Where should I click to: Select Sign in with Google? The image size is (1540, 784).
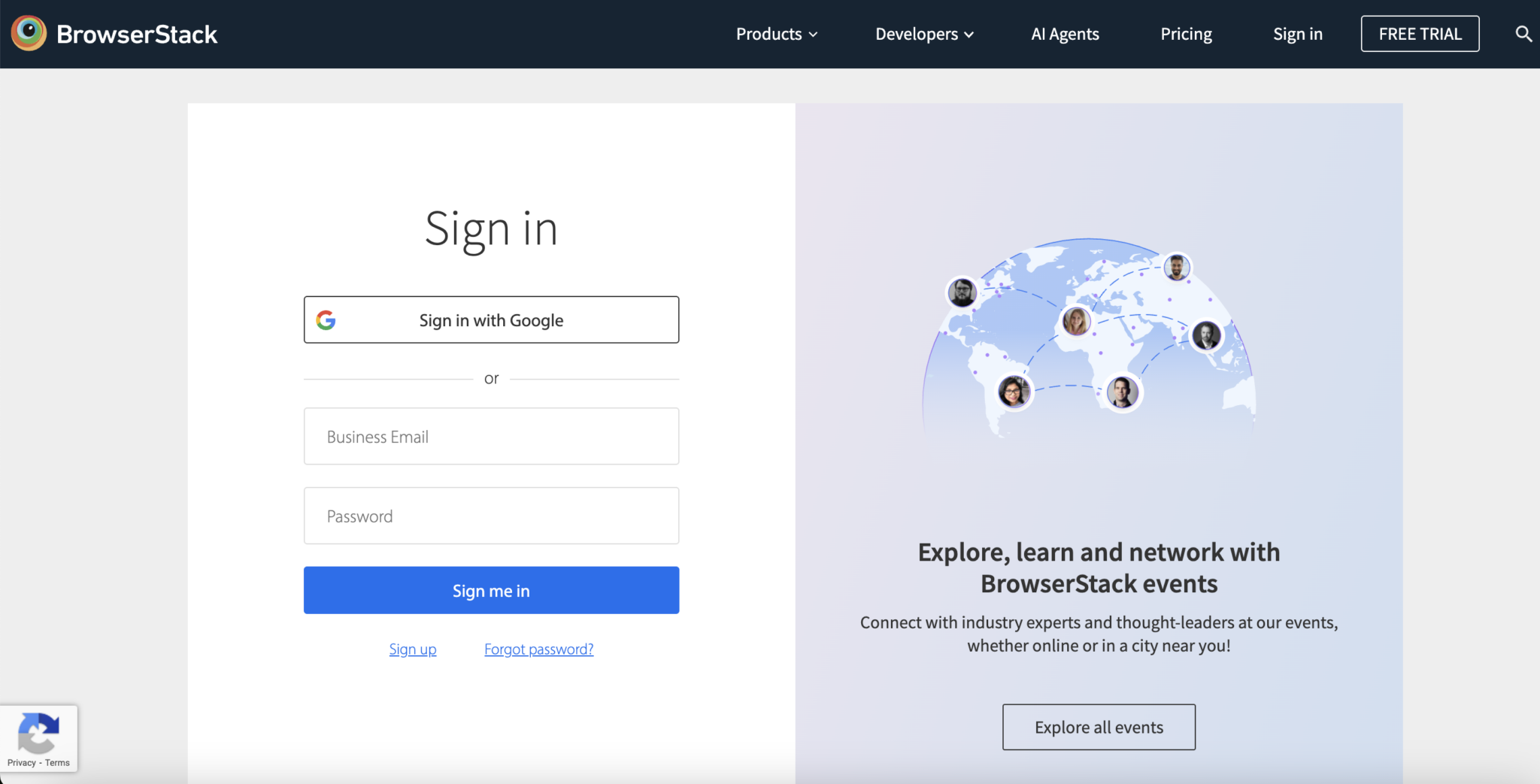pos(490,319)
